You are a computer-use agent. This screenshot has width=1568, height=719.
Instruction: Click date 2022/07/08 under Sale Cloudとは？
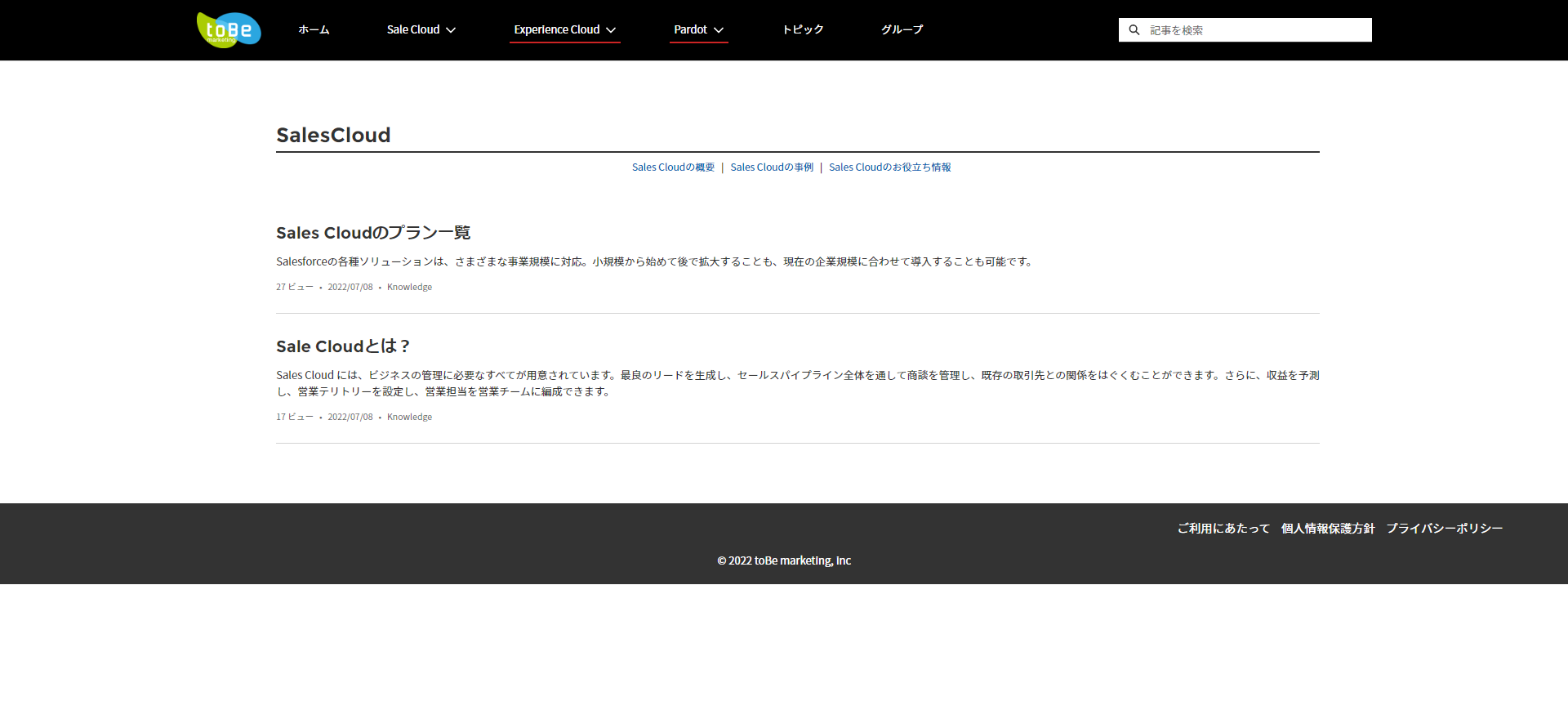[350, 417]
